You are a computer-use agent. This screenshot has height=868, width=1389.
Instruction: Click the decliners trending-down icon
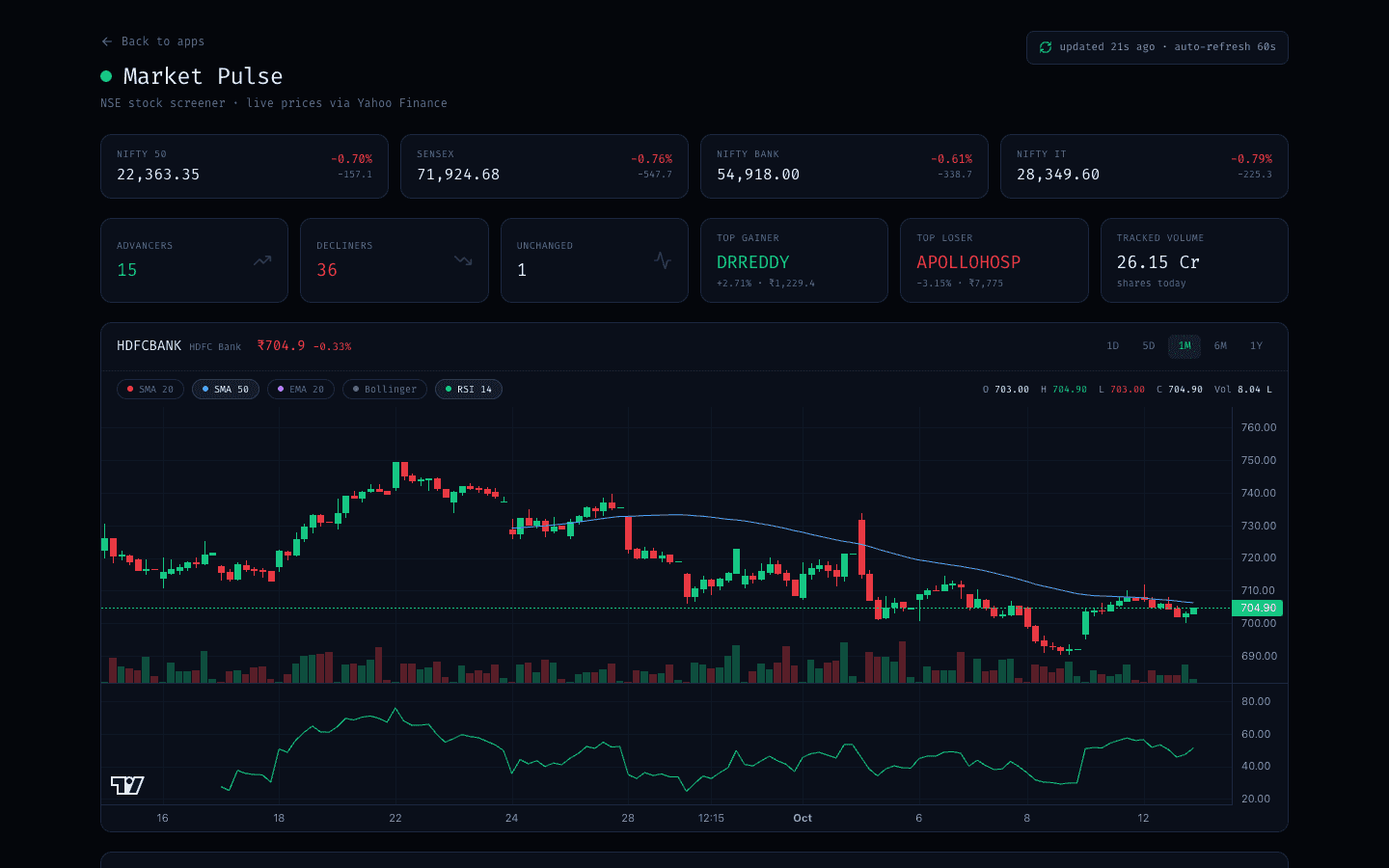click(x=463, y=260)
